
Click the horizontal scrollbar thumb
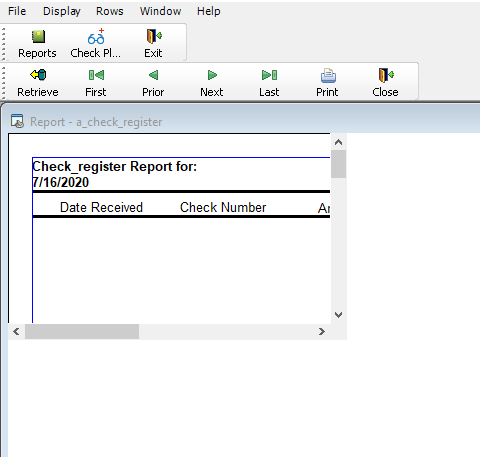point(82,331)
